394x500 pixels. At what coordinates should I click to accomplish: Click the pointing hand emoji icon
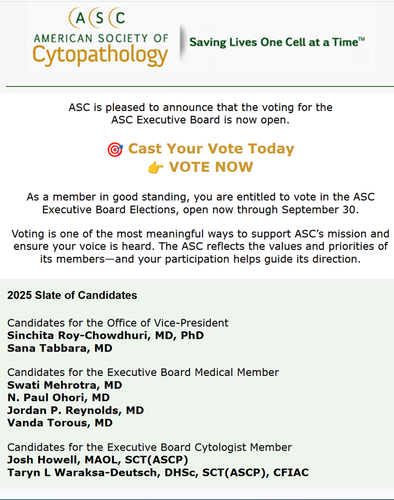(156, 168)
